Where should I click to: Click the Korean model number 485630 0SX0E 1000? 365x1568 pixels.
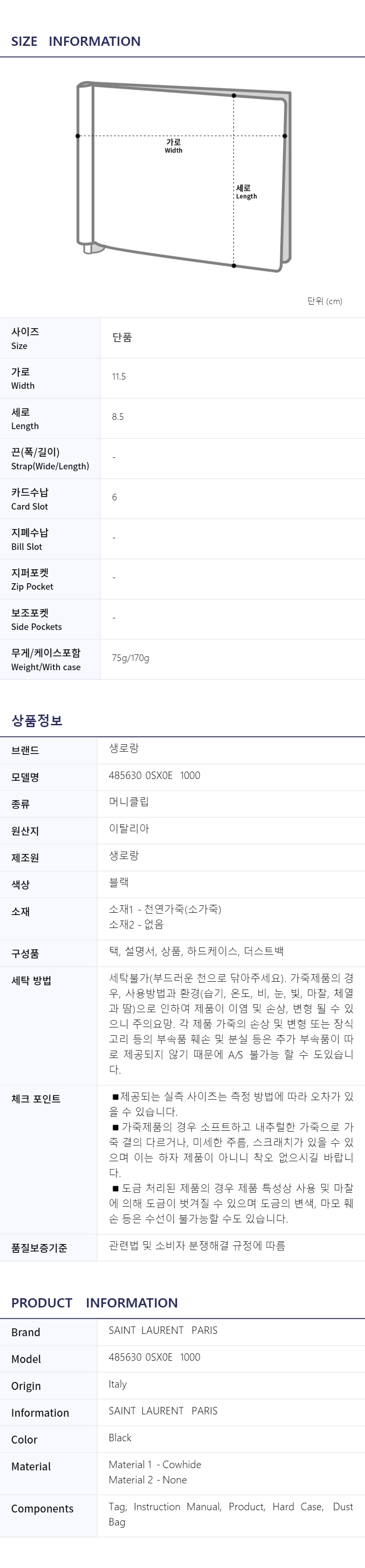[x=154, y=776]
